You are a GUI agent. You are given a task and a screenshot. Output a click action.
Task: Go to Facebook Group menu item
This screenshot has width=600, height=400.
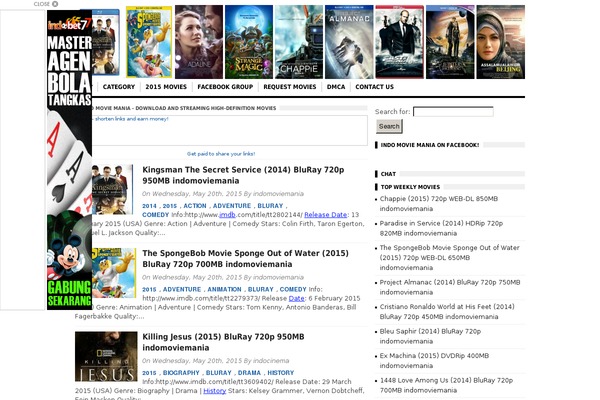(225, 87)
